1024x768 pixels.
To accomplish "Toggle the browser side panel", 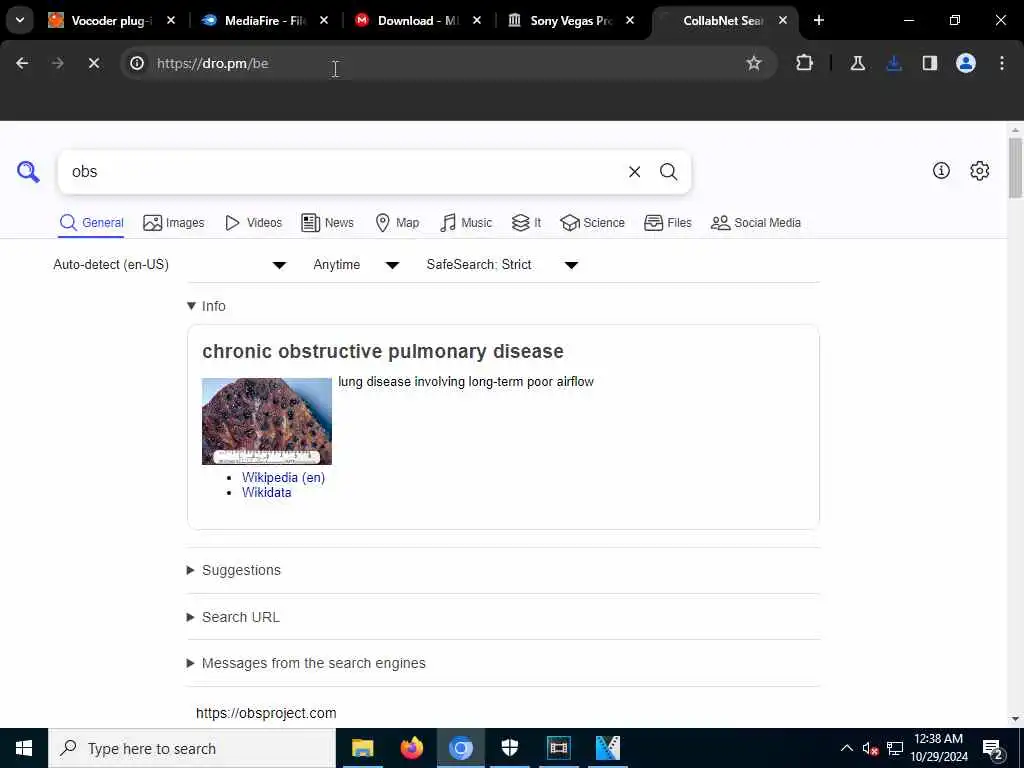I will [930, 63].
